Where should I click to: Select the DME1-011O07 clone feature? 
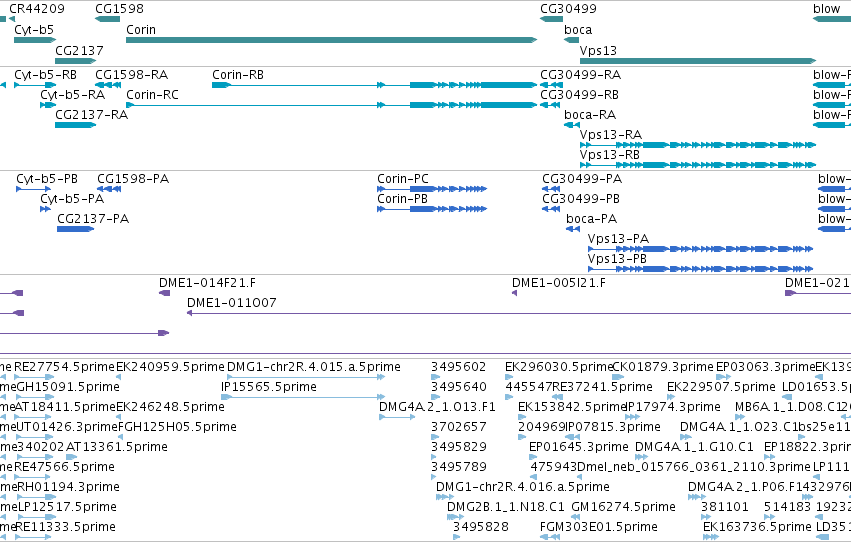(519, 313)
